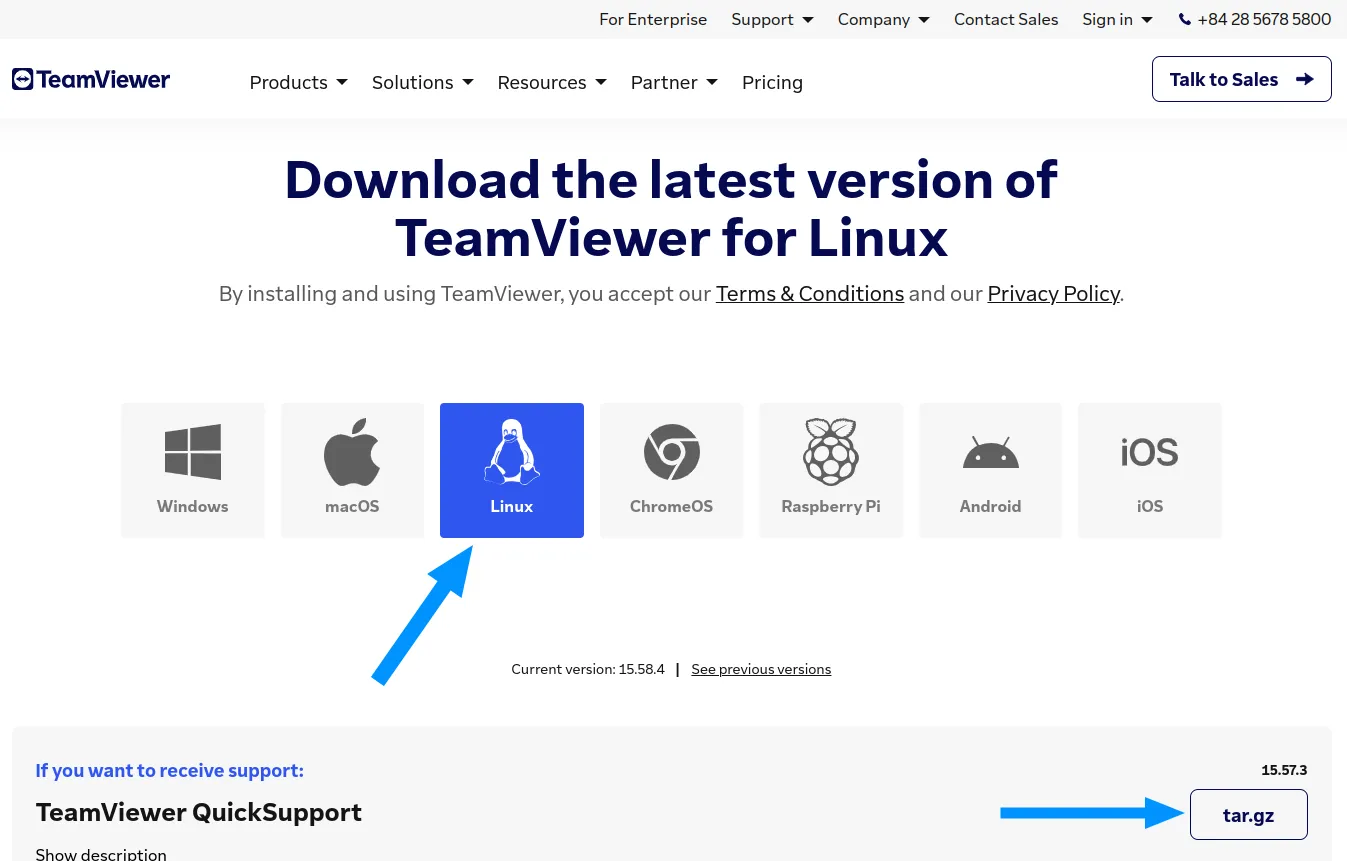This screenshot has width=1347, height=861.
Task: Click the QuickSupport version 15.57.3 text
Action: coord(1284,770)
